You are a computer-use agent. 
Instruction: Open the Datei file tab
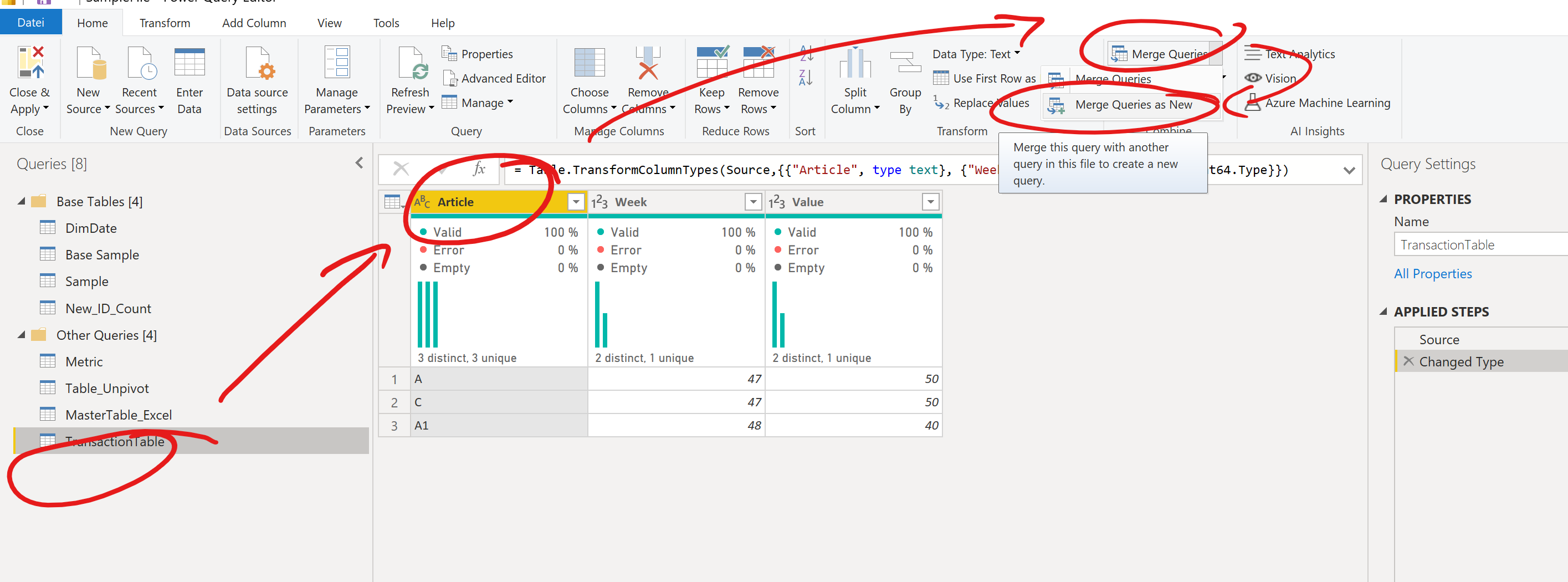[30, 23]
